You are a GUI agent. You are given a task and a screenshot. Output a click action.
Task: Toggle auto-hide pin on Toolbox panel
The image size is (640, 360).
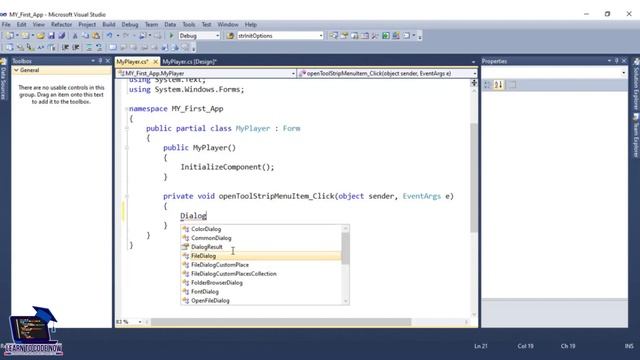[x=100, y=61]
